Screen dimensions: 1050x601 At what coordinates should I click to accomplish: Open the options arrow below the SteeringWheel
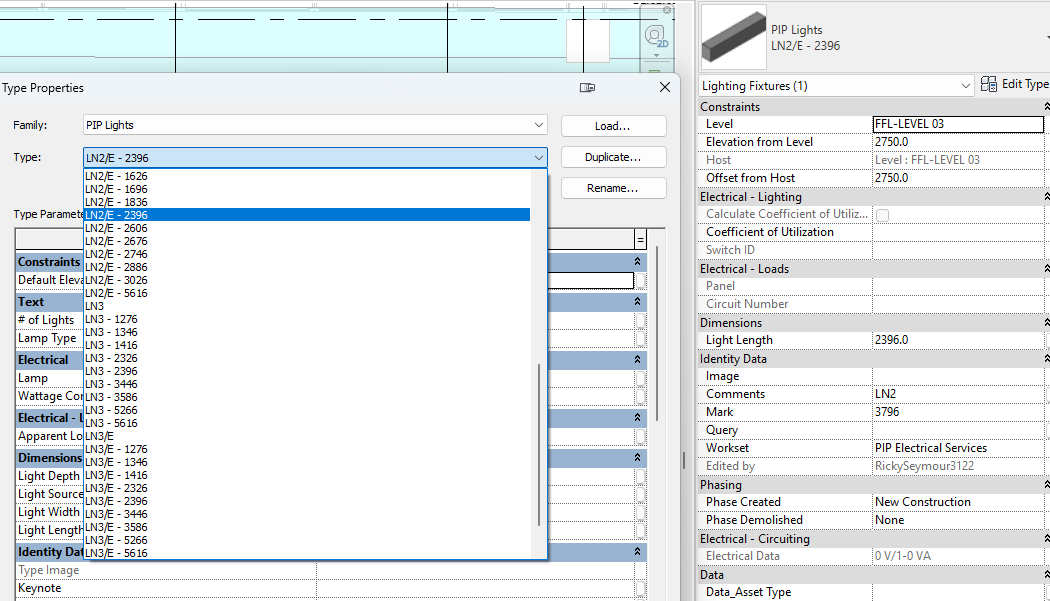tap(657, 55)
